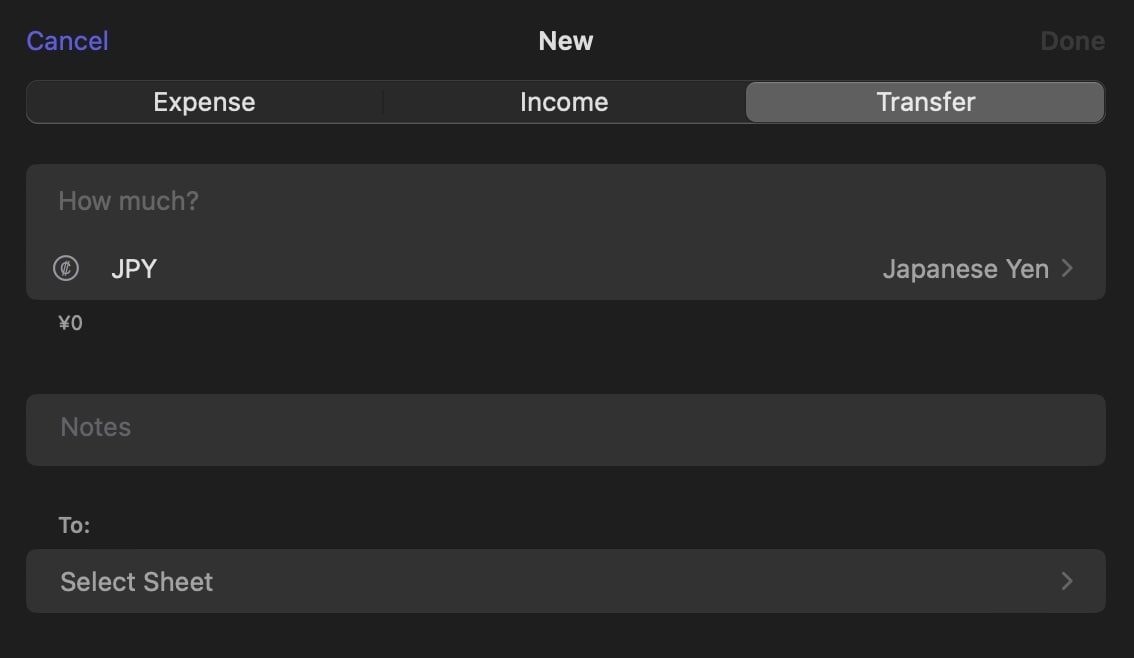Image resolution: width=1134 pixels, height=658 pixels.
Task: Click the JPY currency code label
Action: (x=134, y=269)
